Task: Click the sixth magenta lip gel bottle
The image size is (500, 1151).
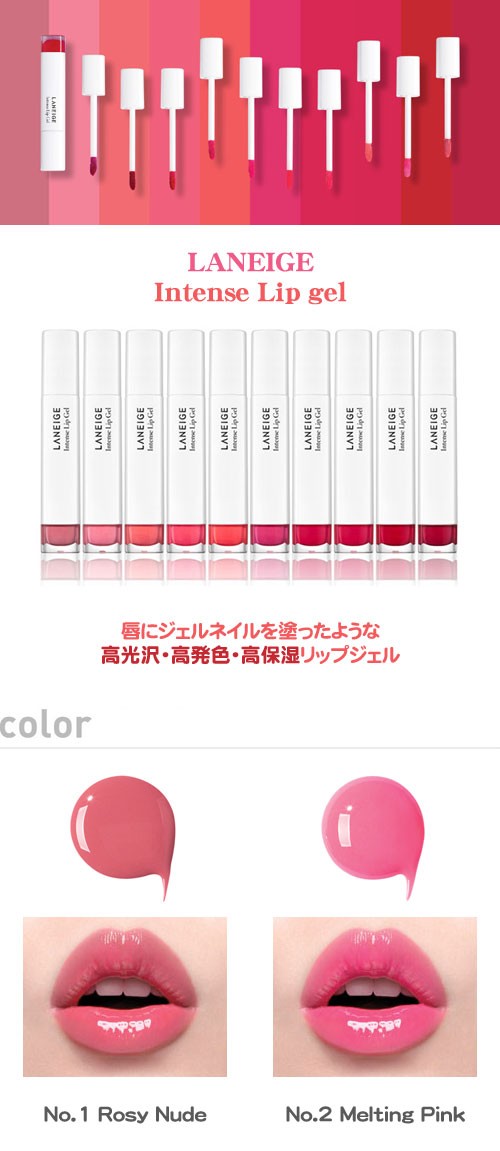Action: click(x=269, y=441)
